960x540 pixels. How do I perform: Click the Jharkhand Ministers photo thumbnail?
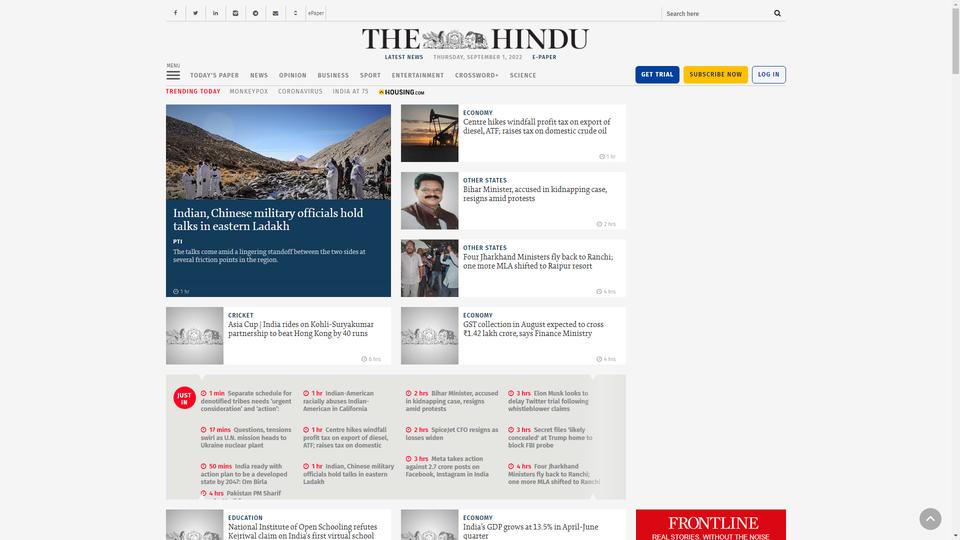click(x=430, y=268)
